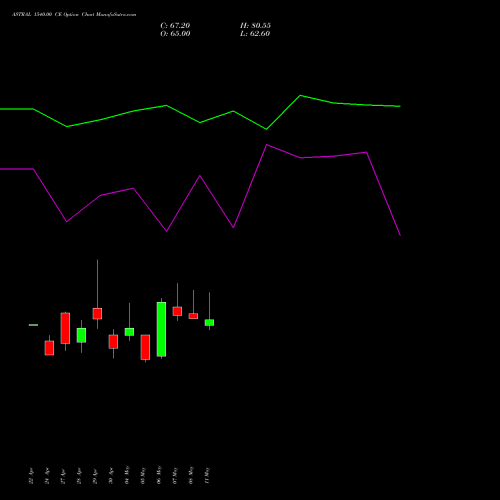Select the 27 Apr date label

[x=63, y=476]
